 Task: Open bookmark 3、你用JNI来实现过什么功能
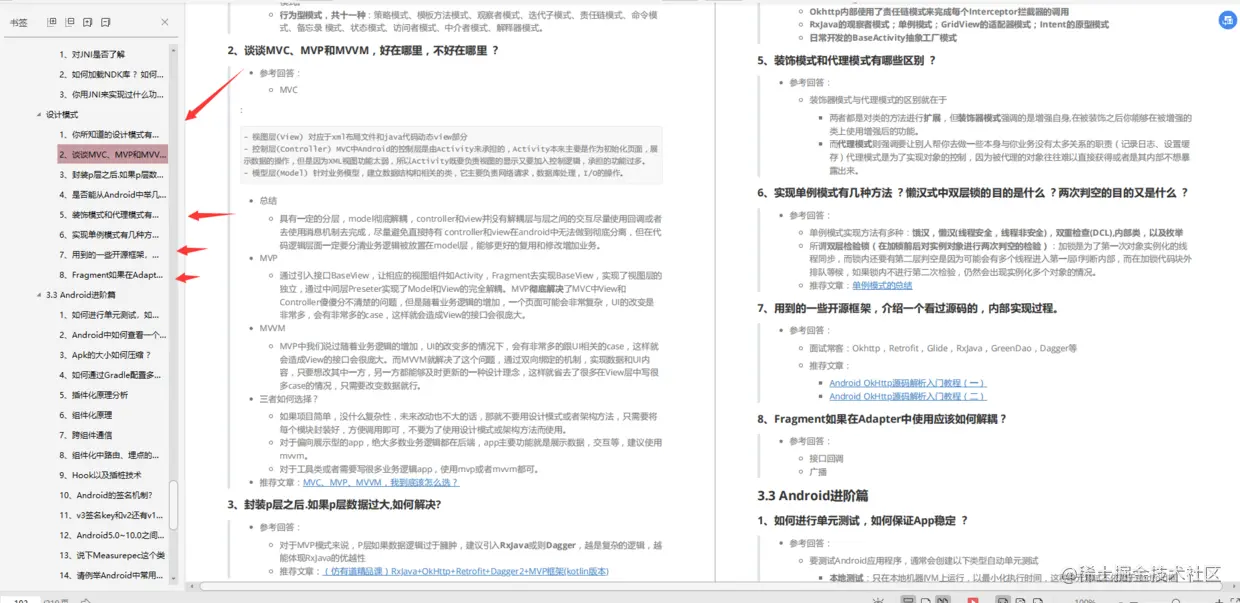(x=113, y=94)
